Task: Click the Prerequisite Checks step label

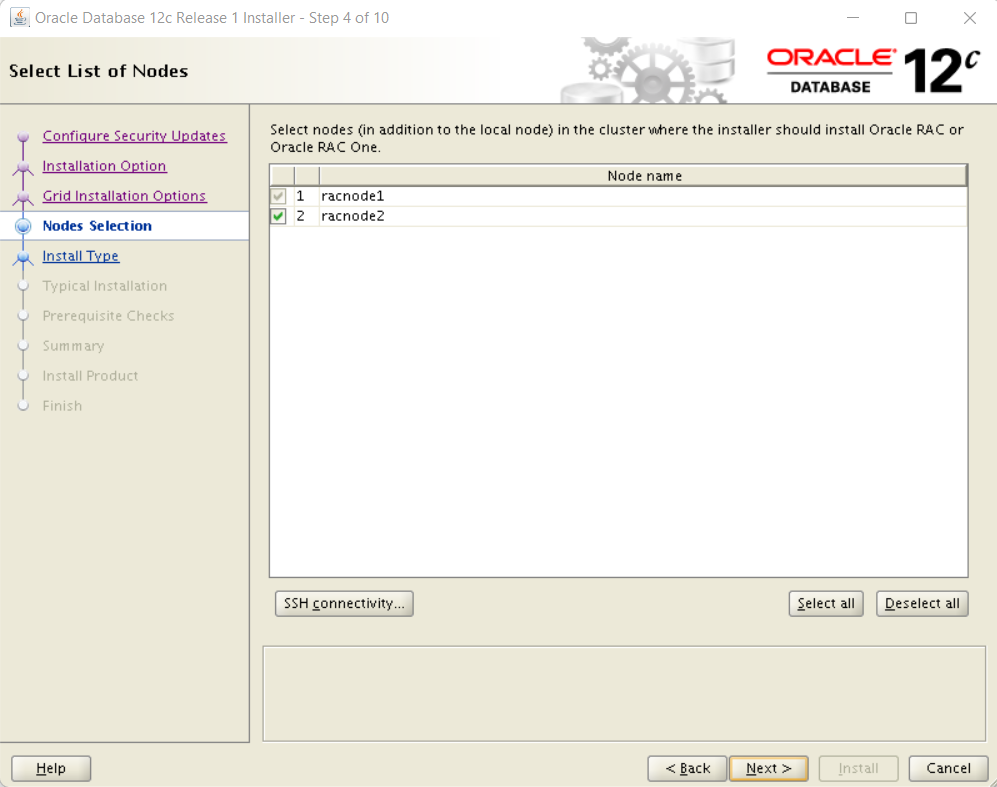Action: pos(108,315)
